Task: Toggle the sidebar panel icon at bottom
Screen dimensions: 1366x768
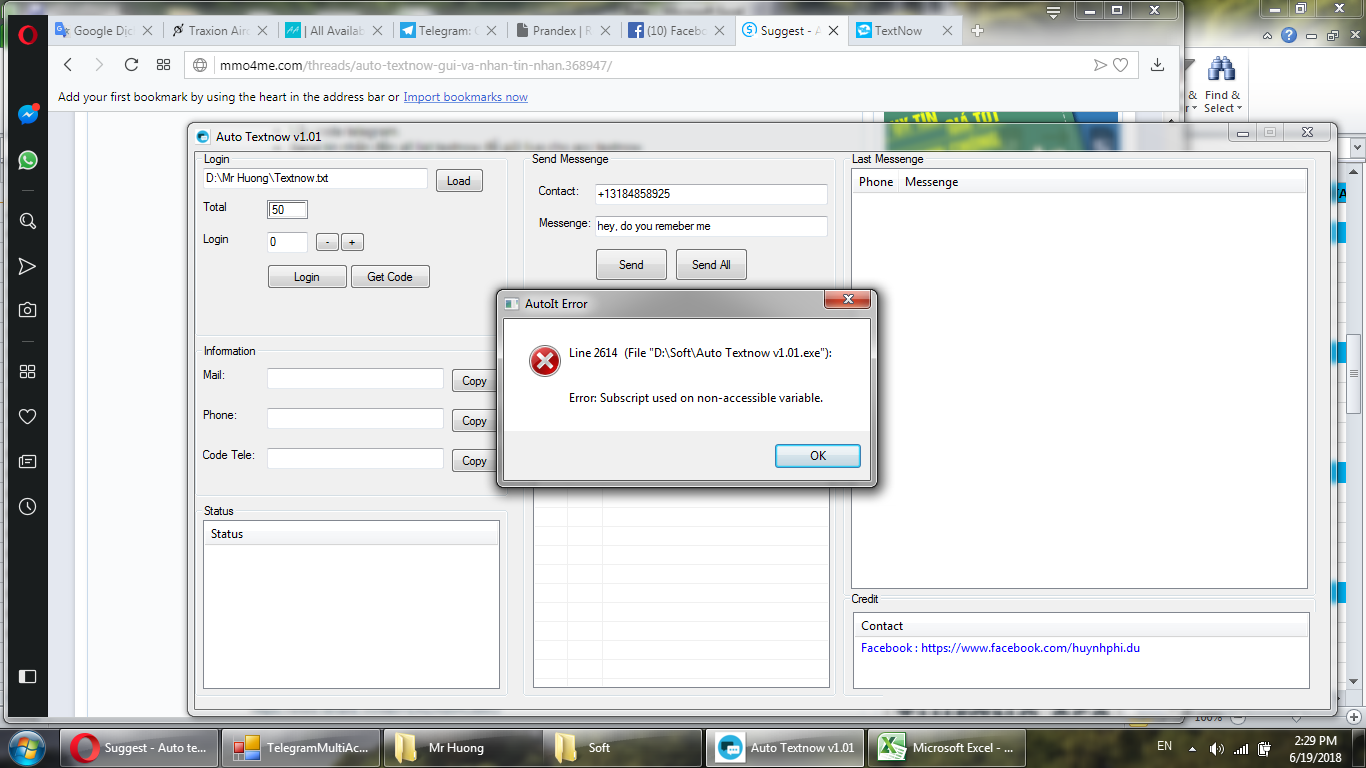Action: click(28, 677)
